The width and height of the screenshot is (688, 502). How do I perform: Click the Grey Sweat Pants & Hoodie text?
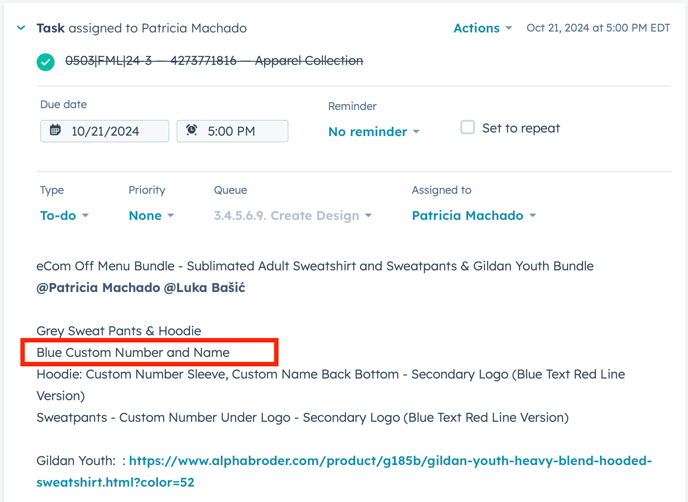coord(119,331)
